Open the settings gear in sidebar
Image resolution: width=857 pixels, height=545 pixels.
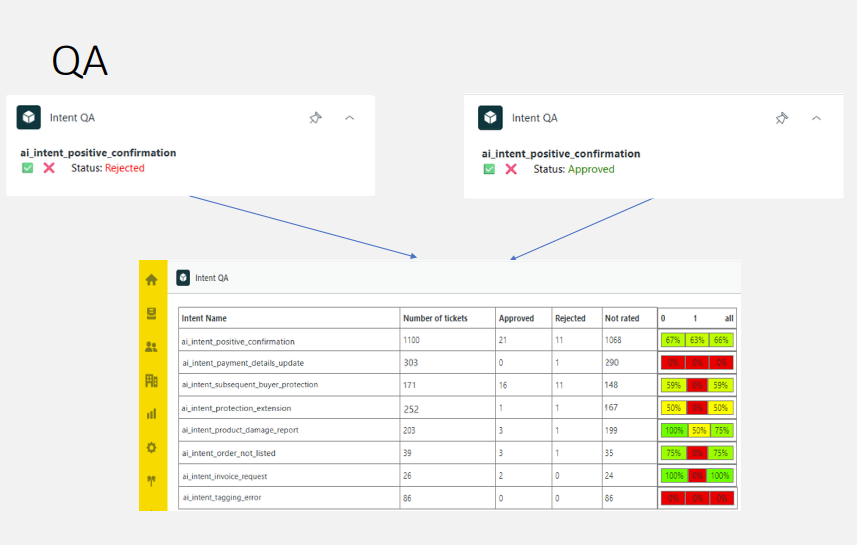[151, 447]
